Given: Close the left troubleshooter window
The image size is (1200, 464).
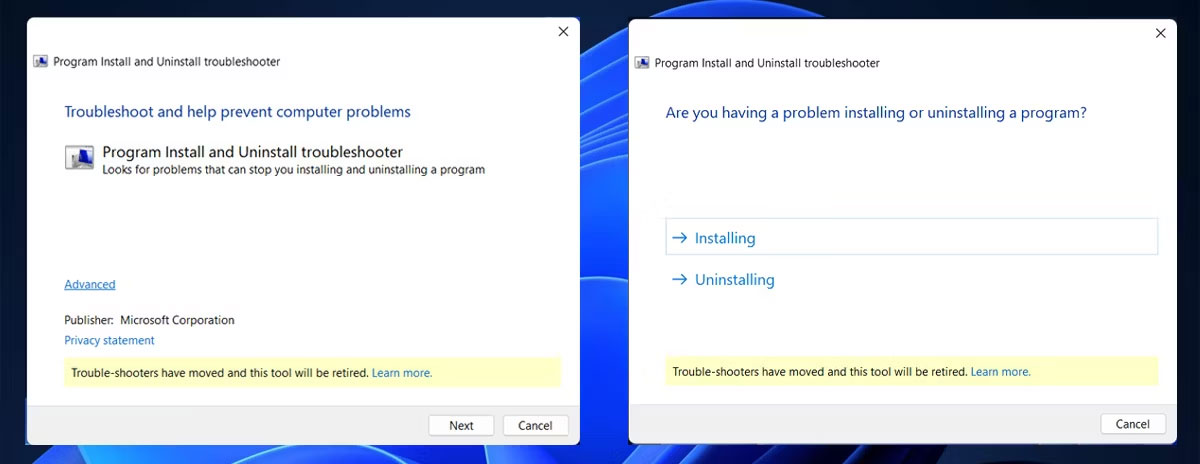Looking at the screenshot, I should coord(563,32).
